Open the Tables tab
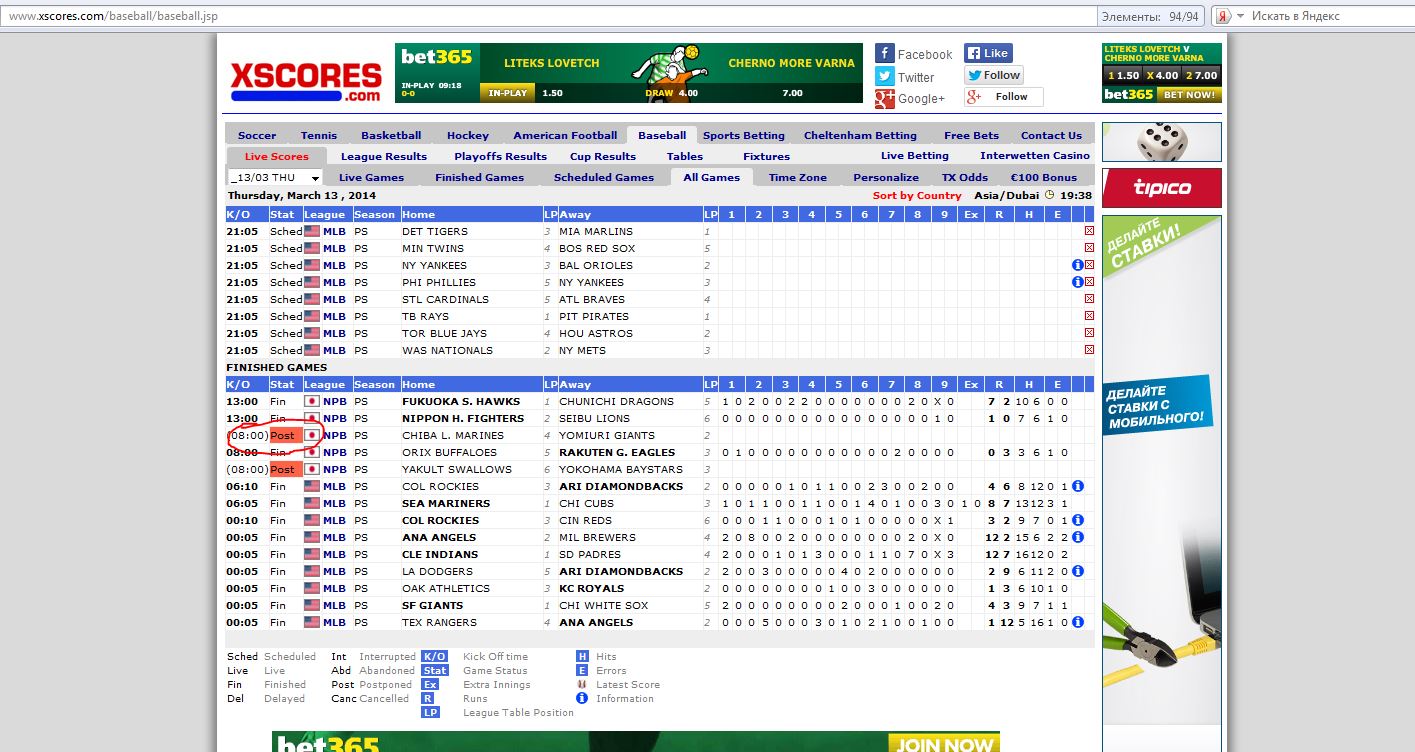Image resolution: width=1415 pixels, height=752 pixels. tap(685, 156)
